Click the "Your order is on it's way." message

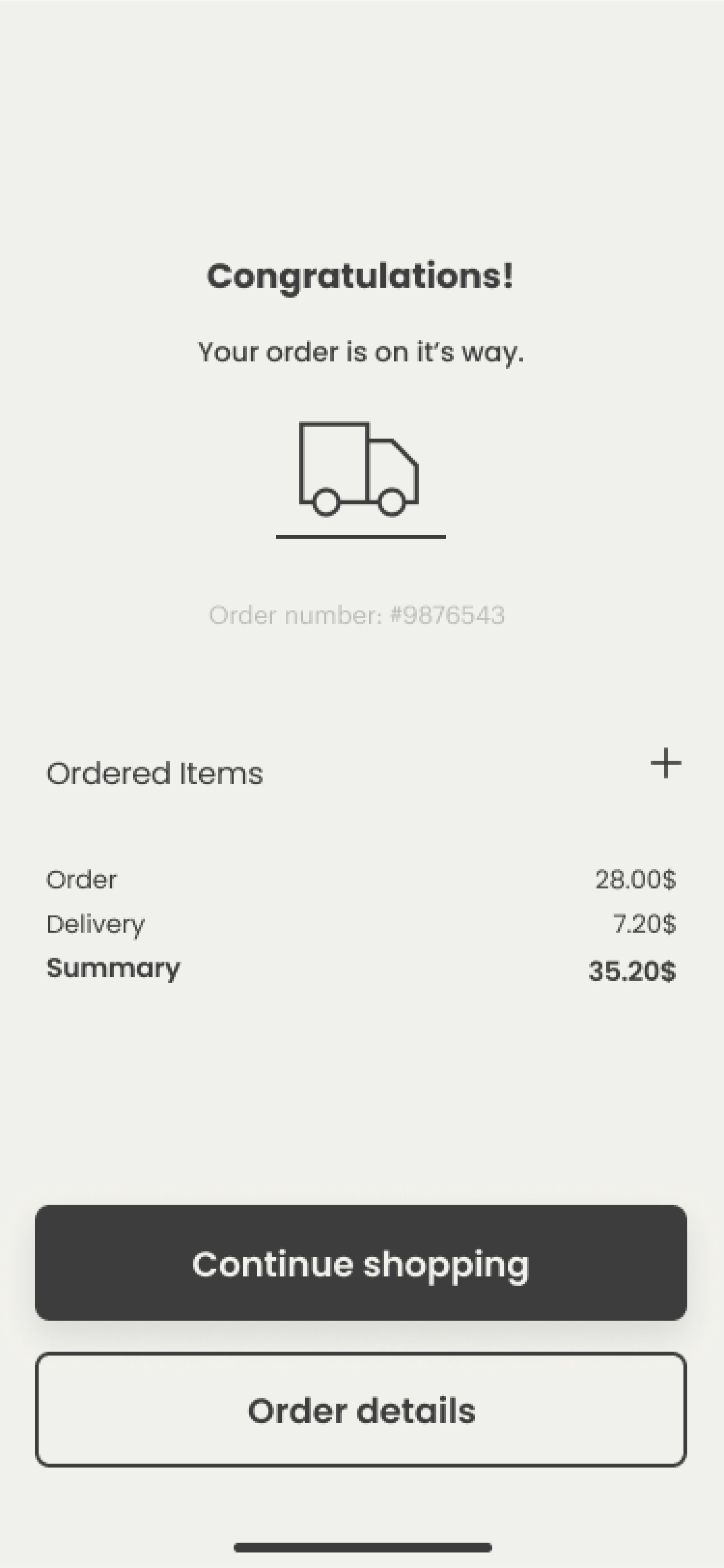tap(361, 352)
